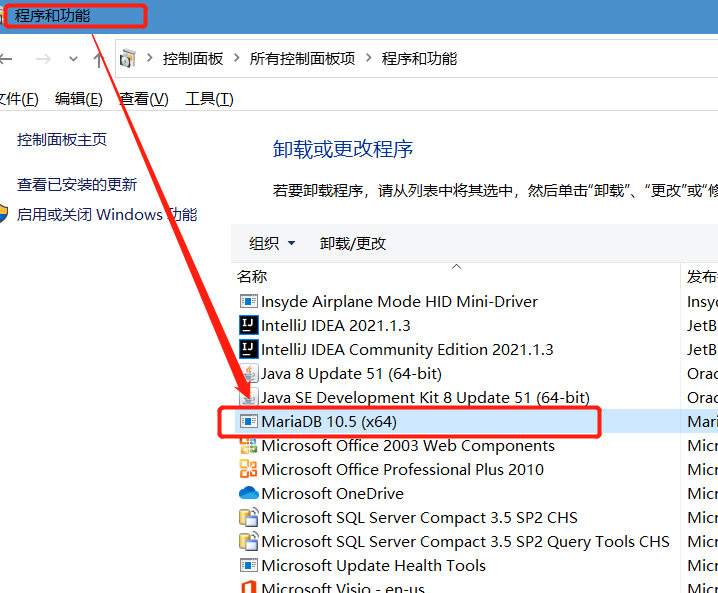
Task: Click the SQL Server Compact Query Tools icon
Action: pos(249,541)
